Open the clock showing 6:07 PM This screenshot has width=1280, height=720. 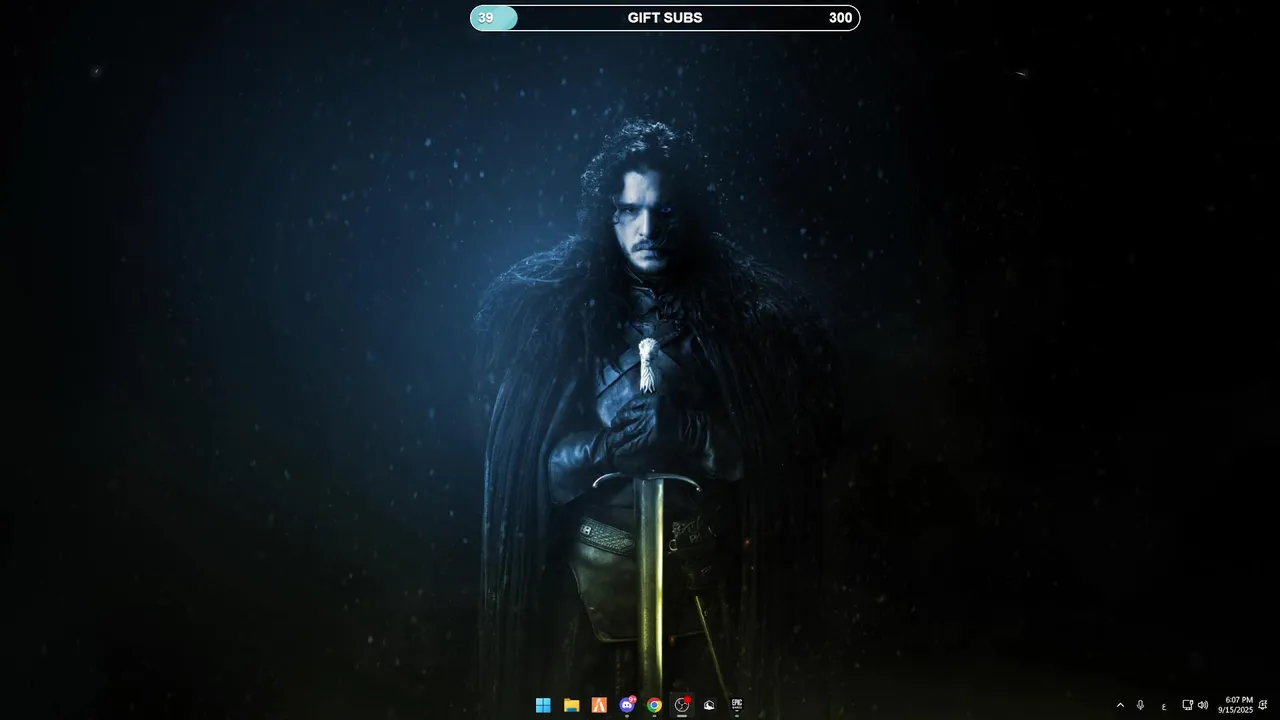[1235, 705]
